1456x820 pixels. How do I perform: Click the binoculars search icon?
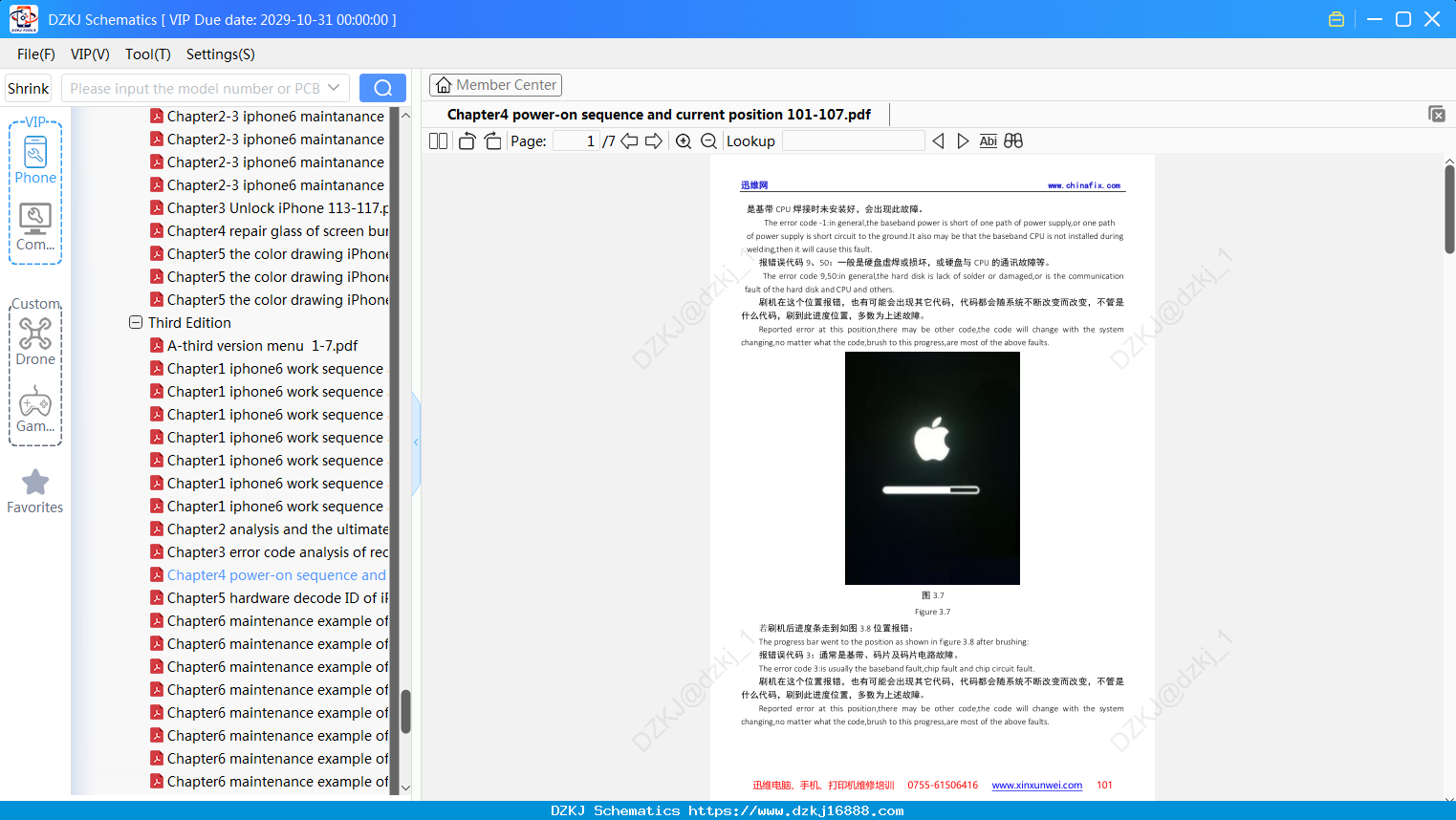click(x=1013, y=141)
